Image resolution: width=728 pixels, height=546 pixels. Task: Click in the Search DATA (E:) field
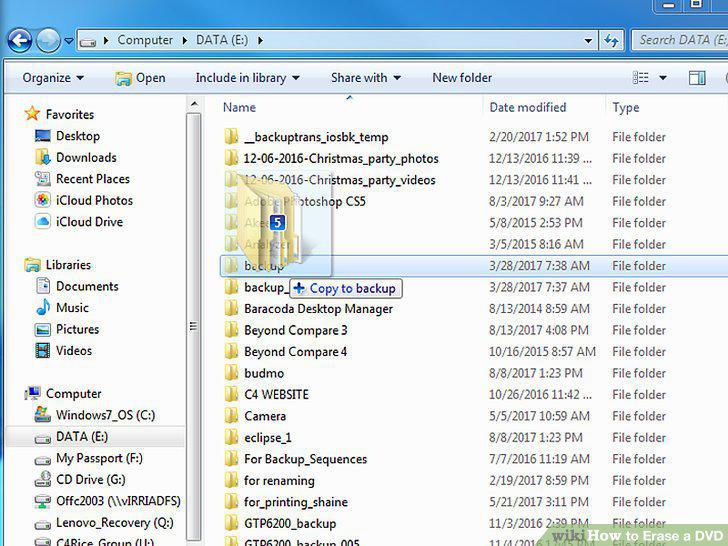(681, 40)
